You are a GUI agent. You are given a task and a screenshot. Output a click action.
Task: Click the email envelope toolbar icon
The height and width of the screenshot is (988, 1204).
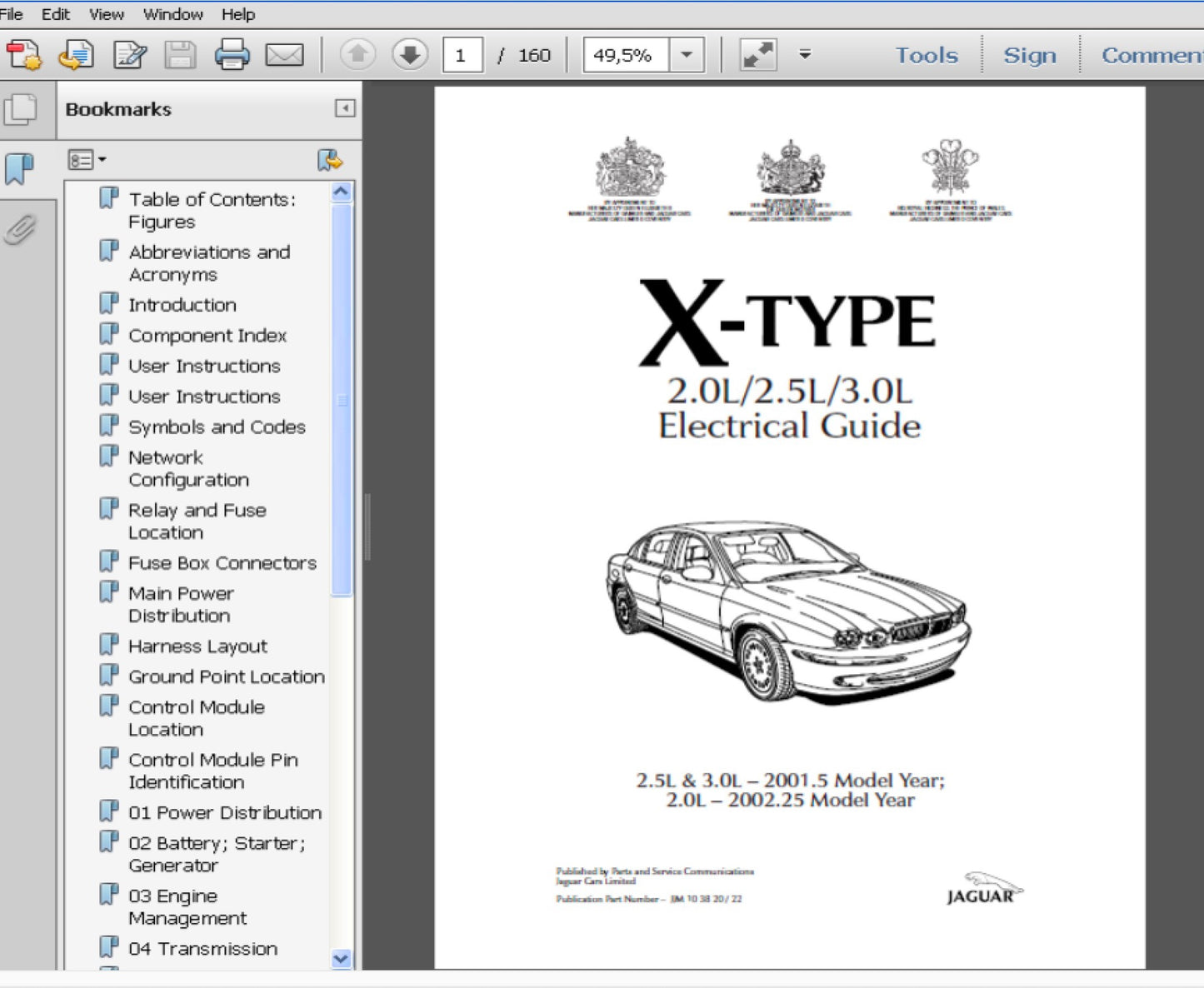point(284,55)
